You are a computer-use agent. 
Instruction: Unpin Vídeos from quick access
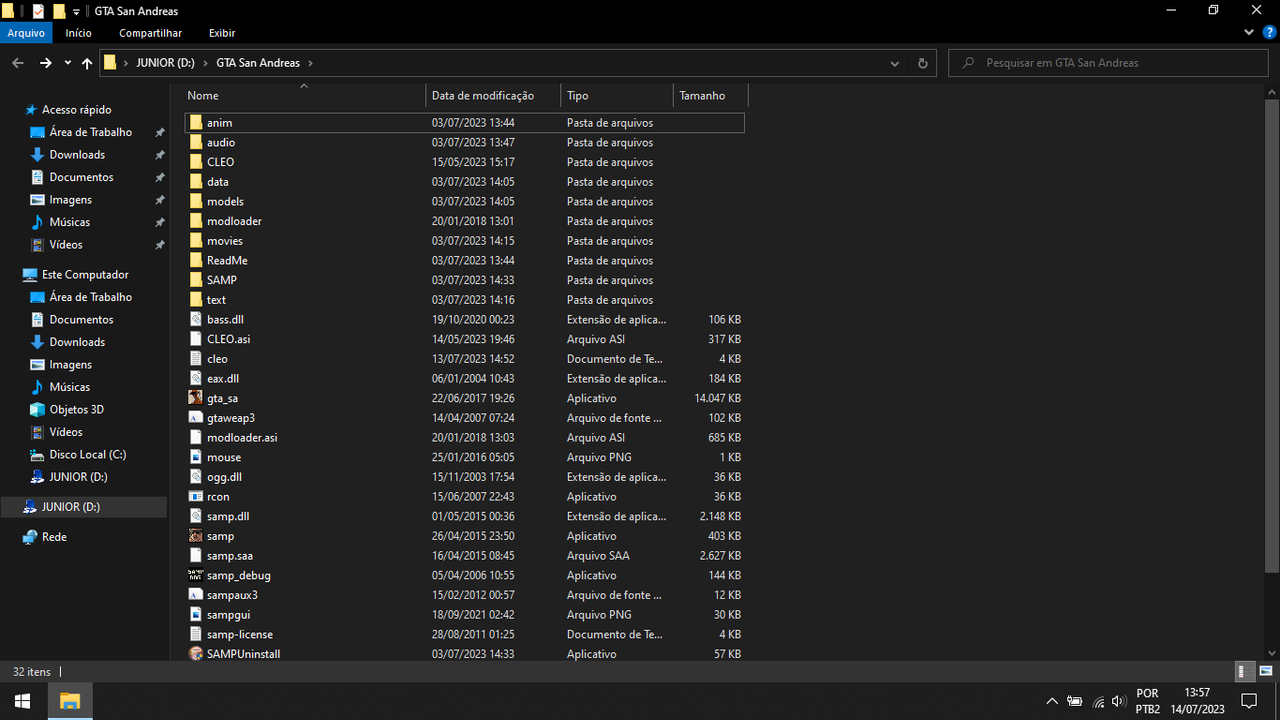(x=160, y=245)
